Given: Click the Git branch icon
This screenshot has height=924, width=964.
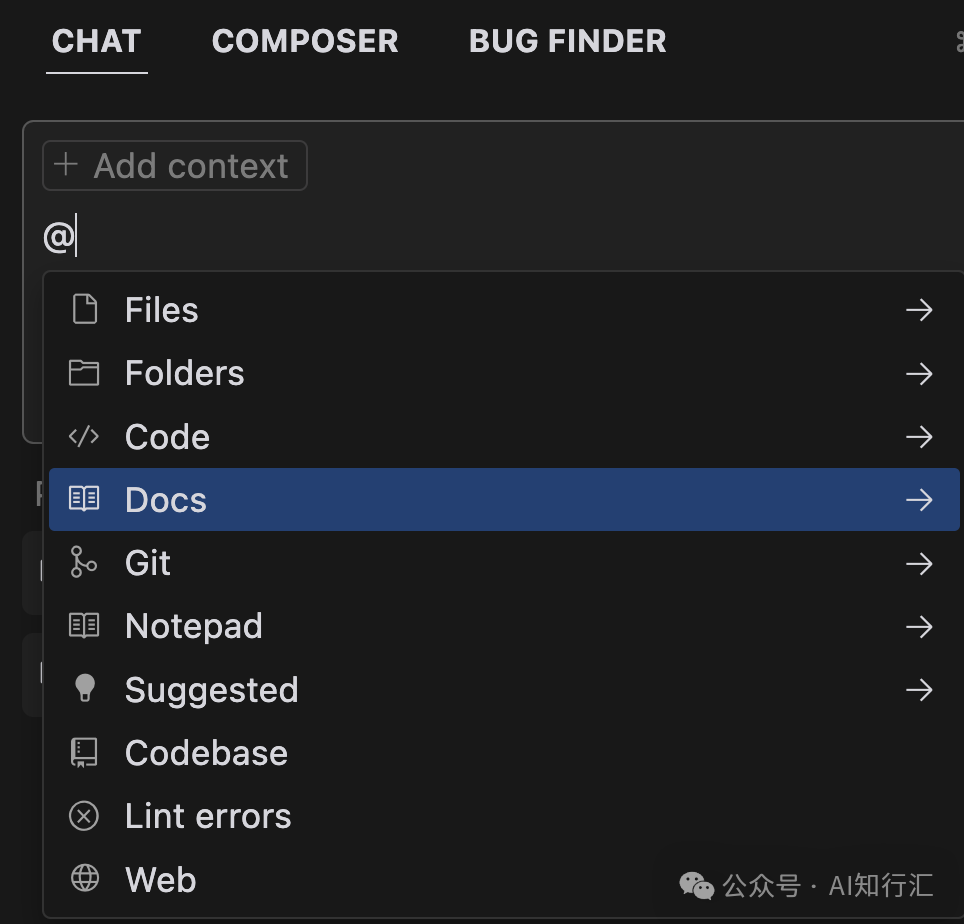Looking at the screenshot, I should pyautogui.click(x=84, y=562).
